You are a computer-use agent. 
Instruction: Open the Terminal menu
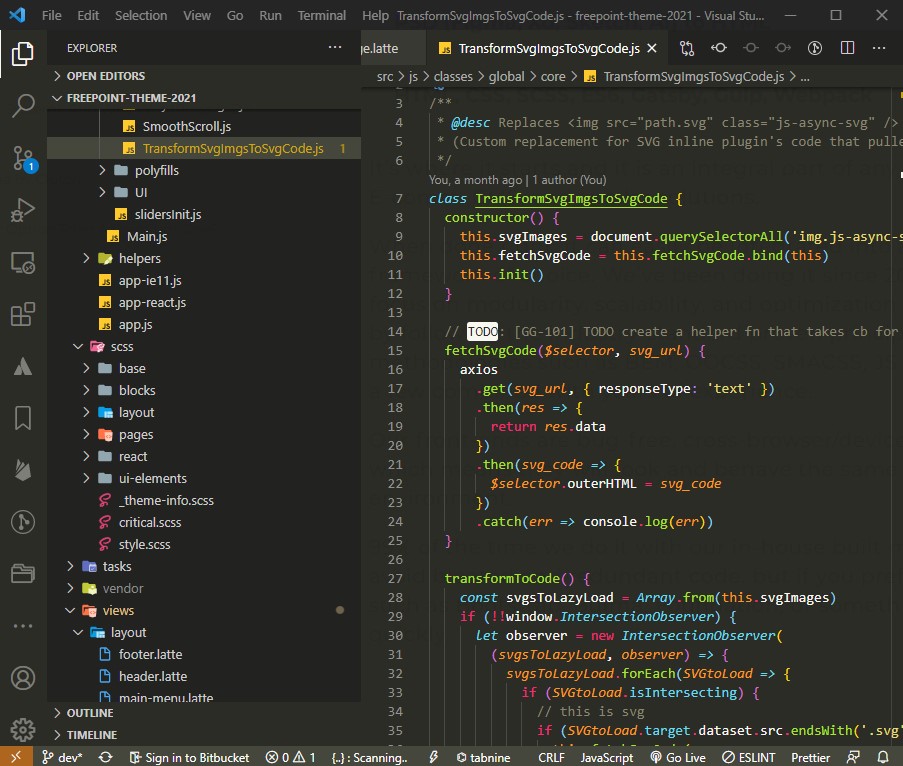321,15
